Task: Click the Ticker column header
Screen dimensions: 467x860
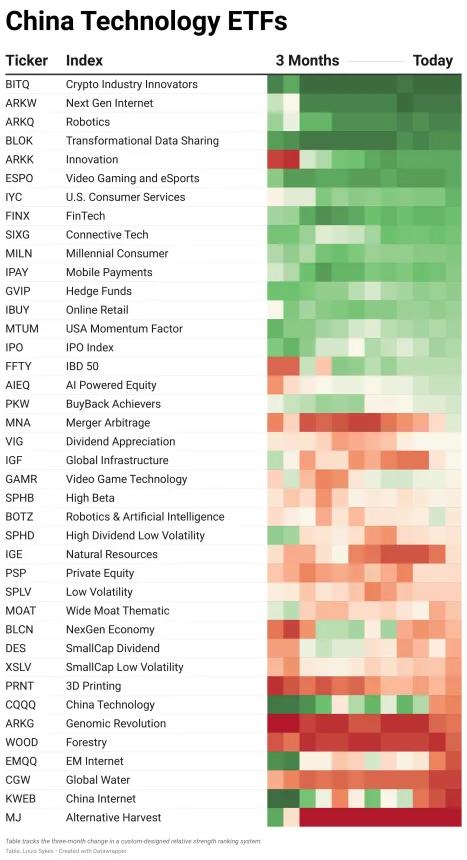Action: point(27,60)
